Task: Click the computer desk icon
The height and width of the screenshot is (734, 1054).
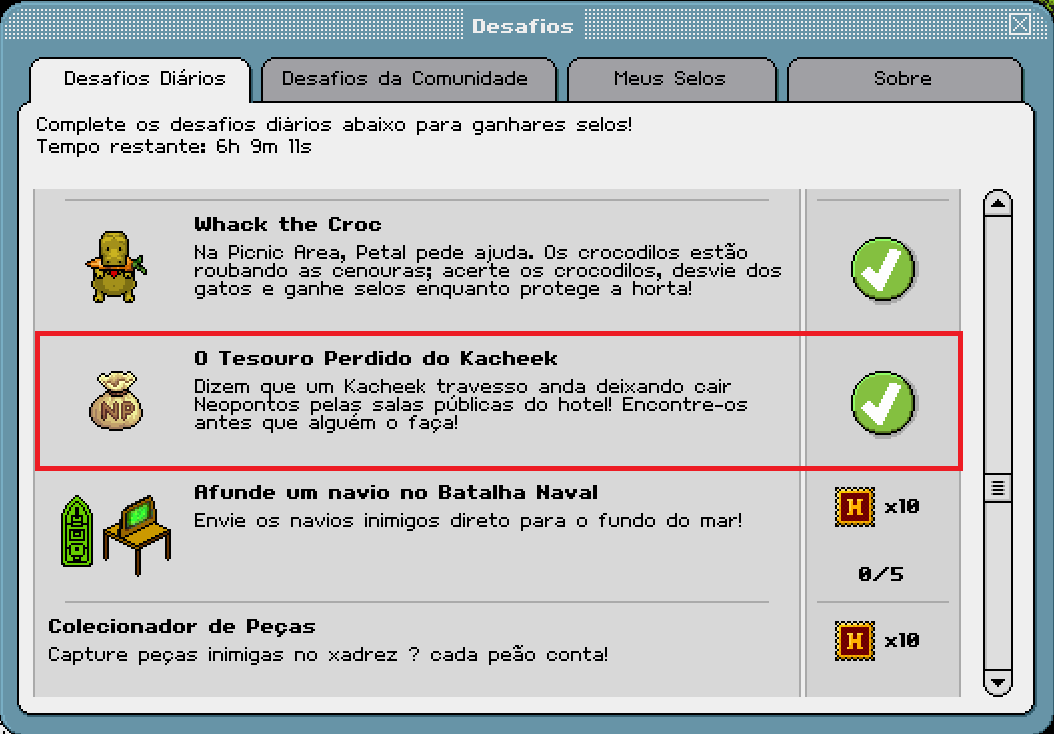Action: tap(137, 535)
